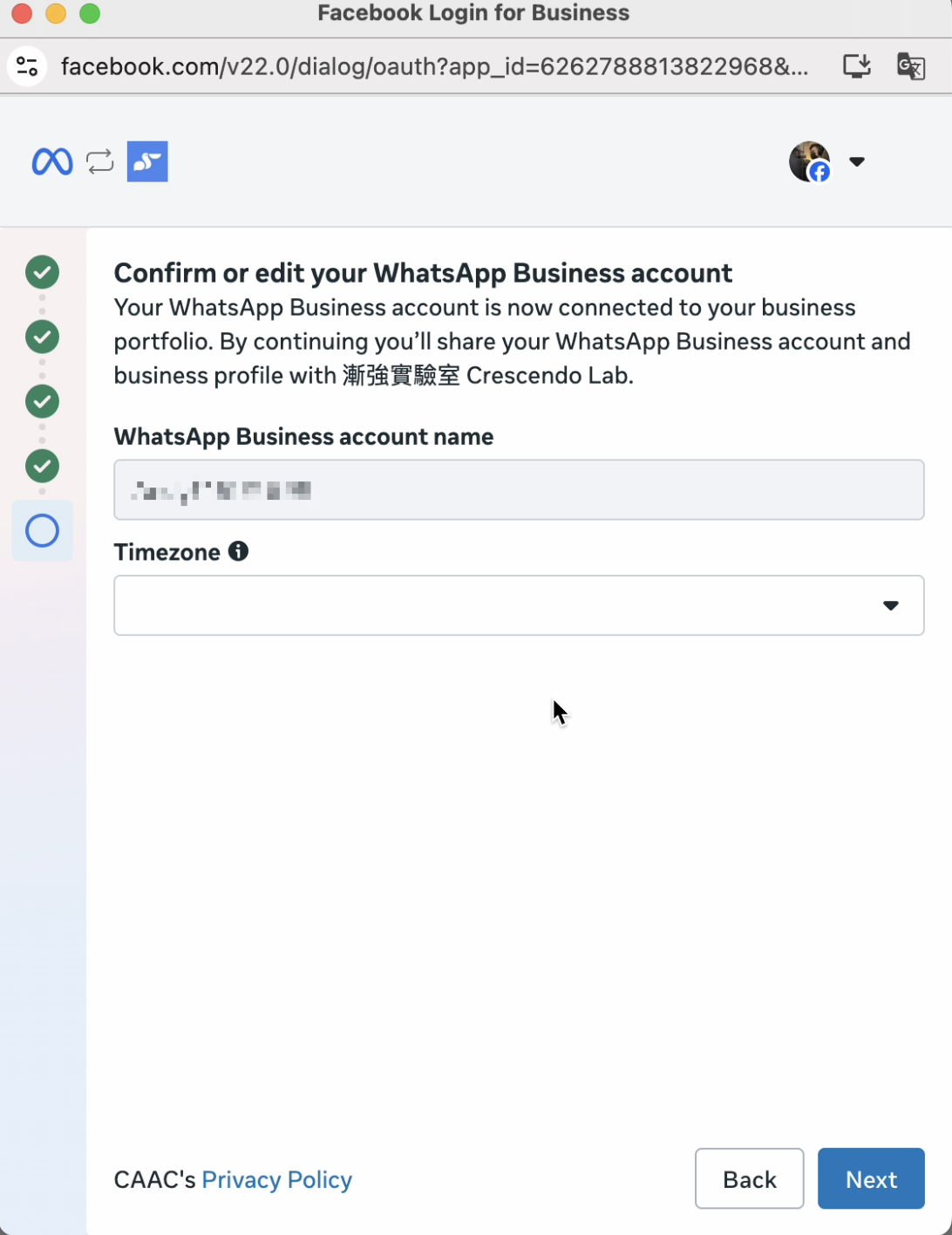Click the 'Facebook Login for Business' window title
The width and height of the screenshot is (952, 1235).
473,13
